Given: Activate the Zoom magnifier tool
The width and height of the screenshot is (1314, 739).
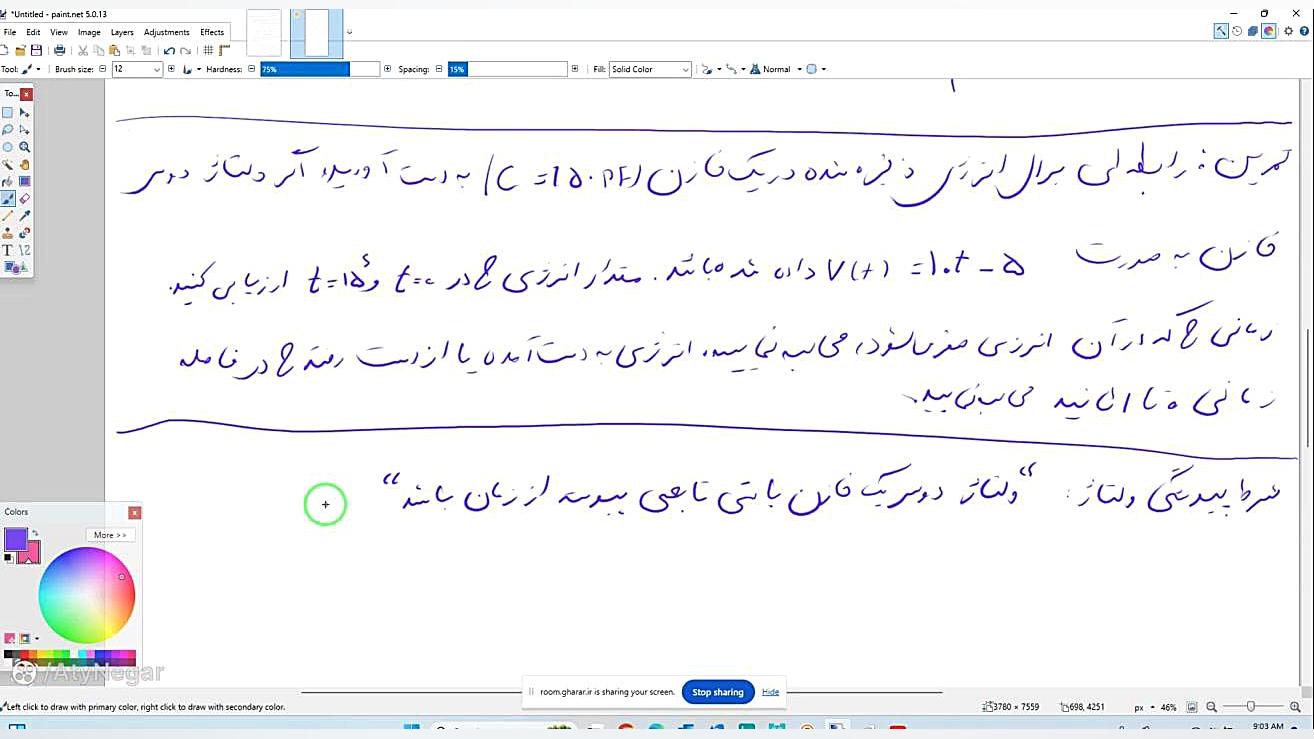Looking at the screenshot, I should (25, 147).
